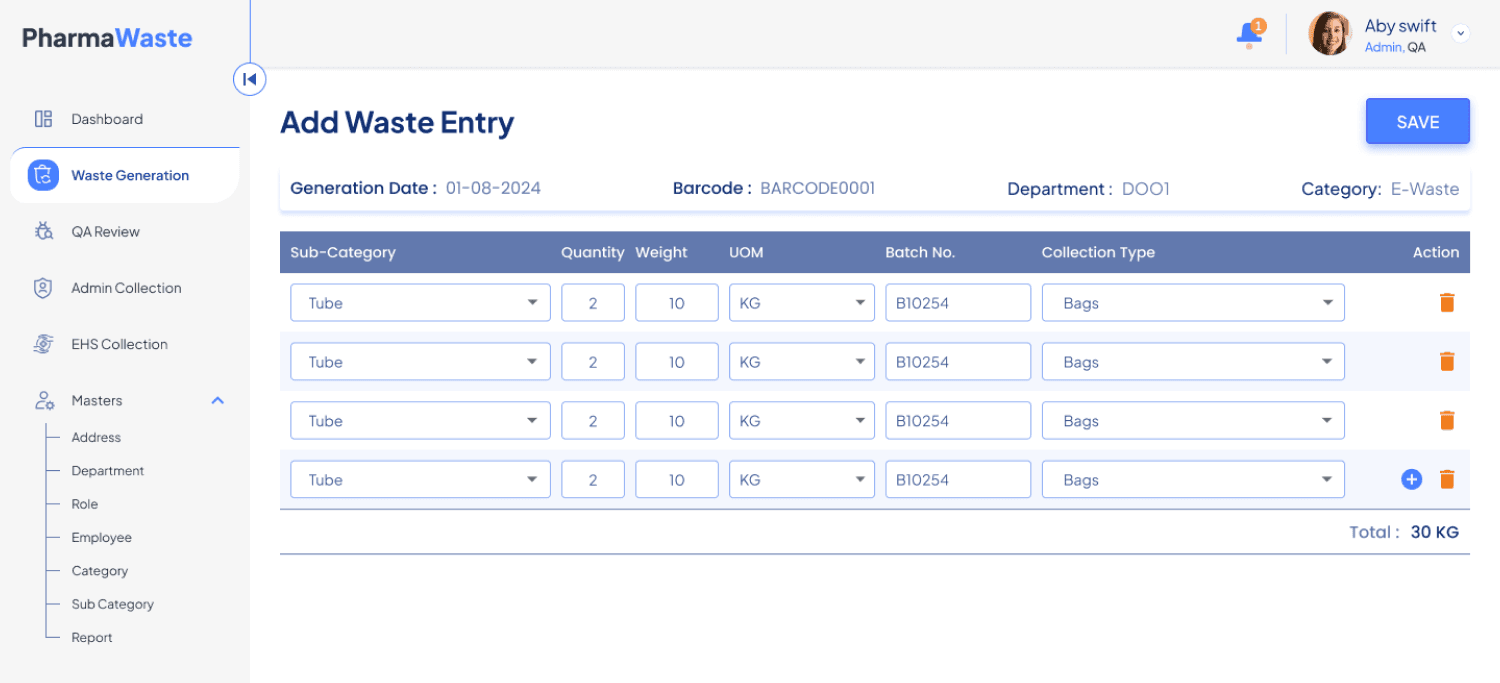The height and width of the screenshot is (683, 1500).
Task: Open the Employee master page
Action: coord(101,537)
